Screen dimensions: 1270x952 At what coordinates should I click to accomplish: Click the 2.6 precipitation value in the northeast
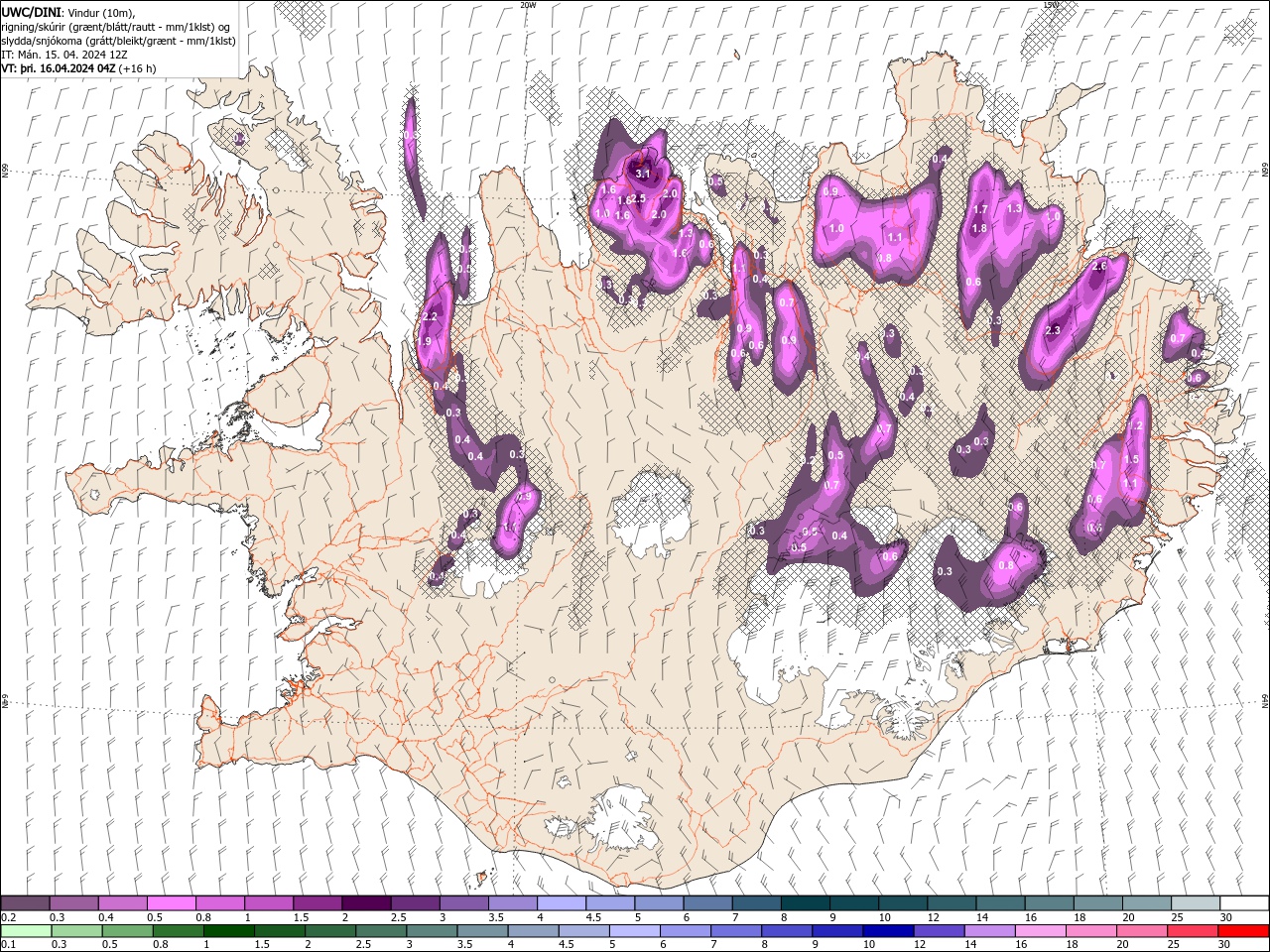1098,266
